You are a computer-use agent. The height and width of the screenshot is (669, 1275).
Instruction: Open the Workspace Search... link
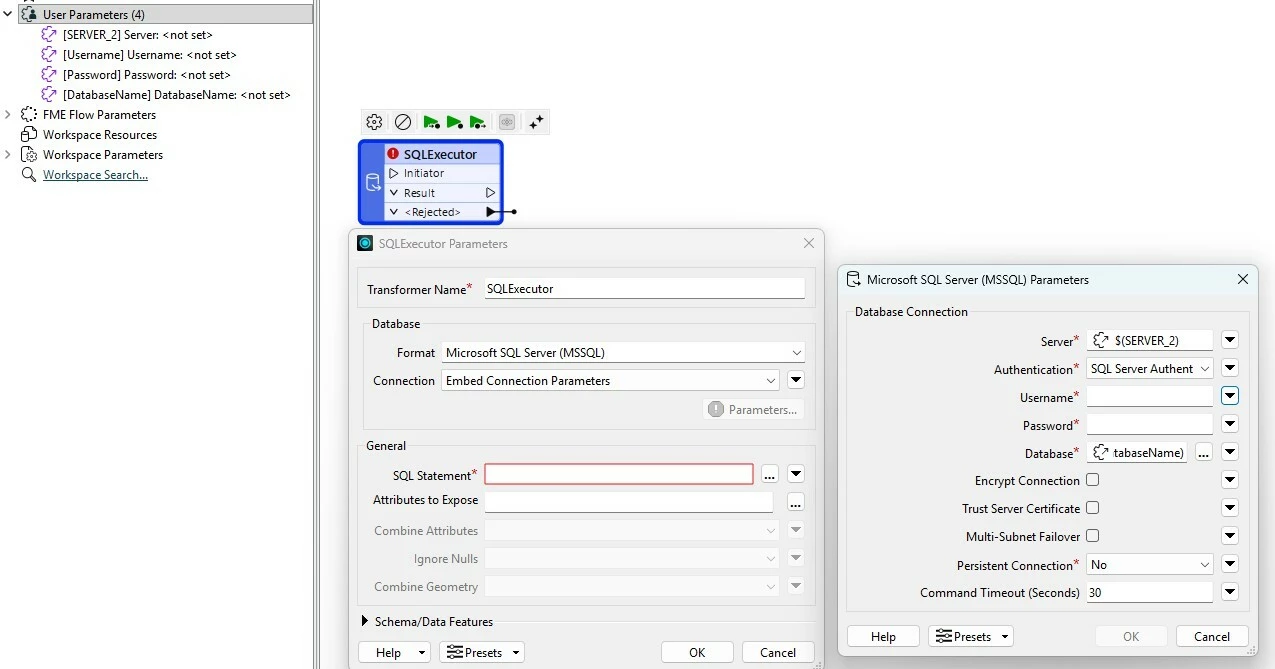point(95,175)
